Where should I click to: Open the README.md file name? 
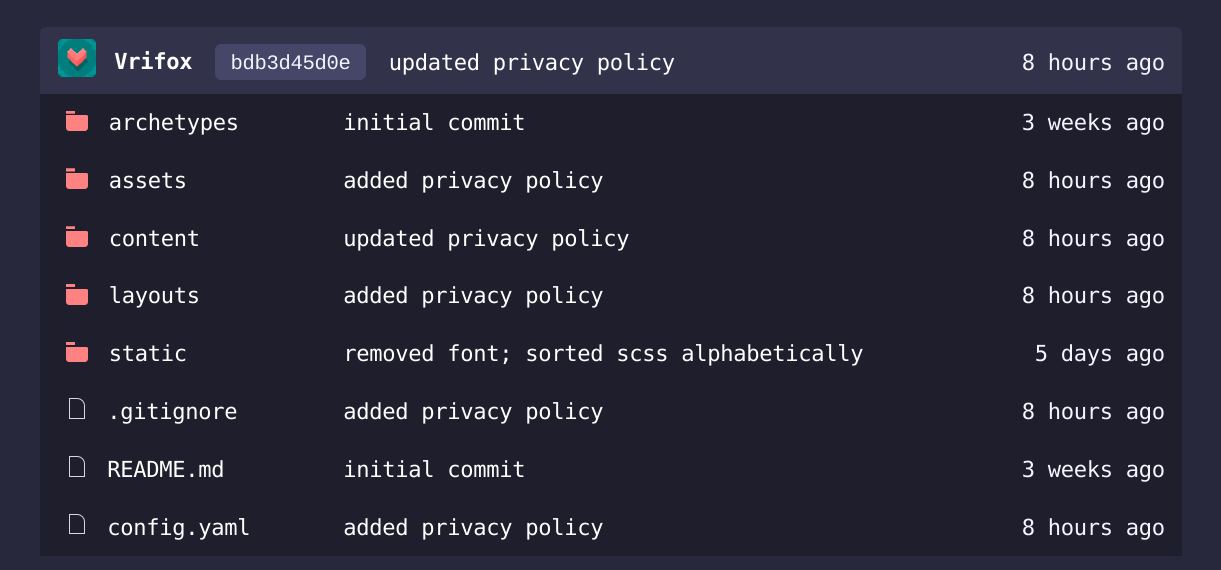[166, 469]
